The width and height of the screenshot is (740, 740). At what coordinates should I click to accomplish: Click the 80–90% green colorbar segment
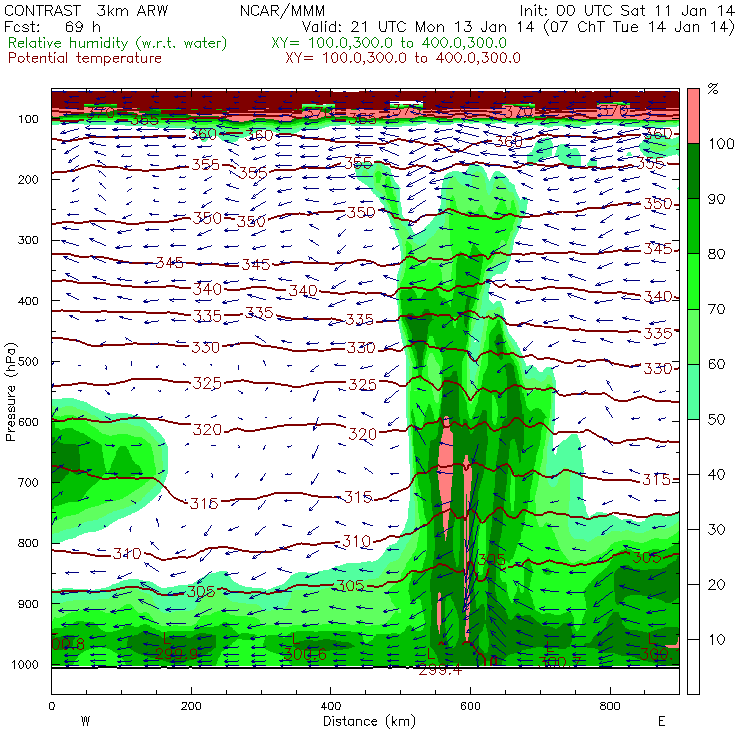click(x=693, y=226)
